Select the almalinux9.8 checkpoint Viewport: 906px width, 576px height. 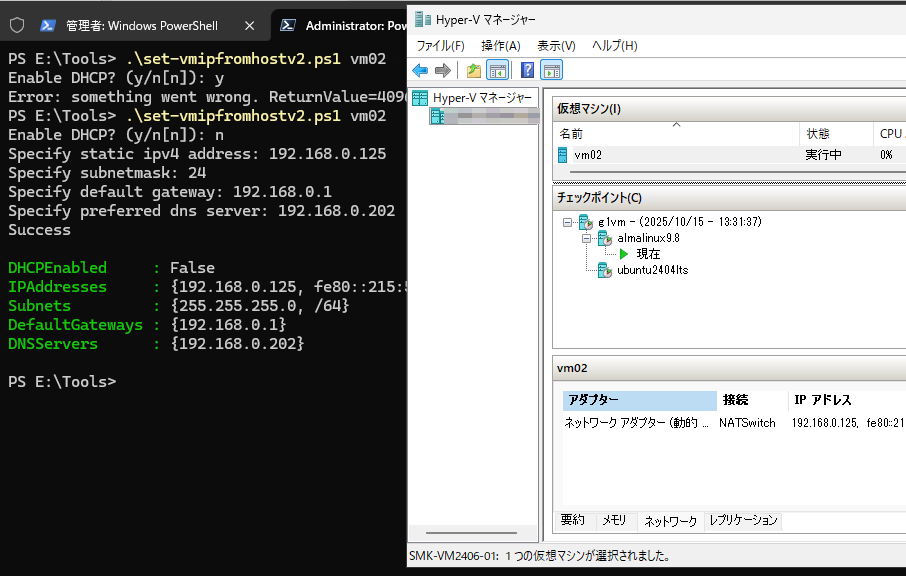[x=648, y=238]
